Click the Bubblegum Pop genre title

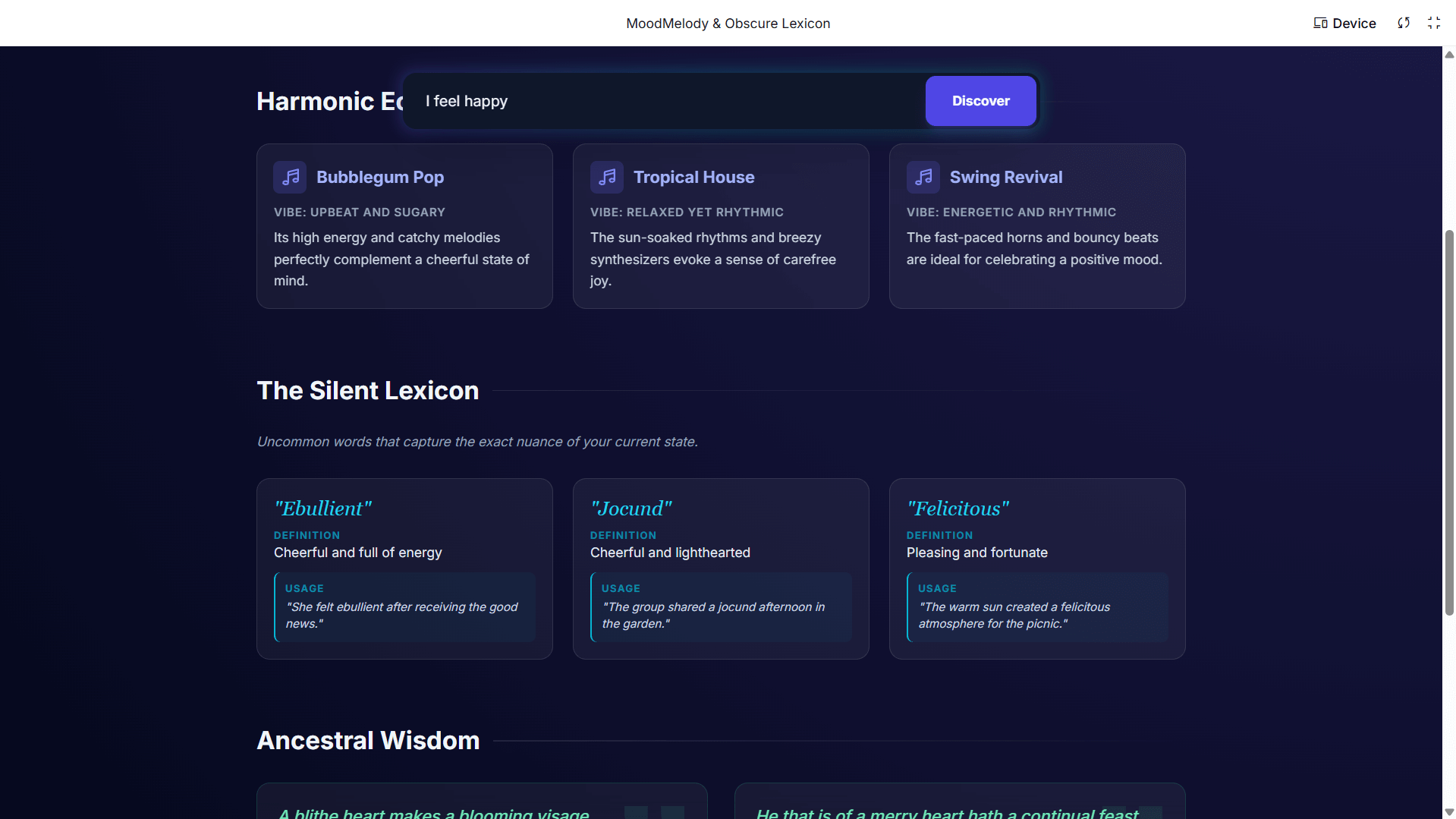380,177
